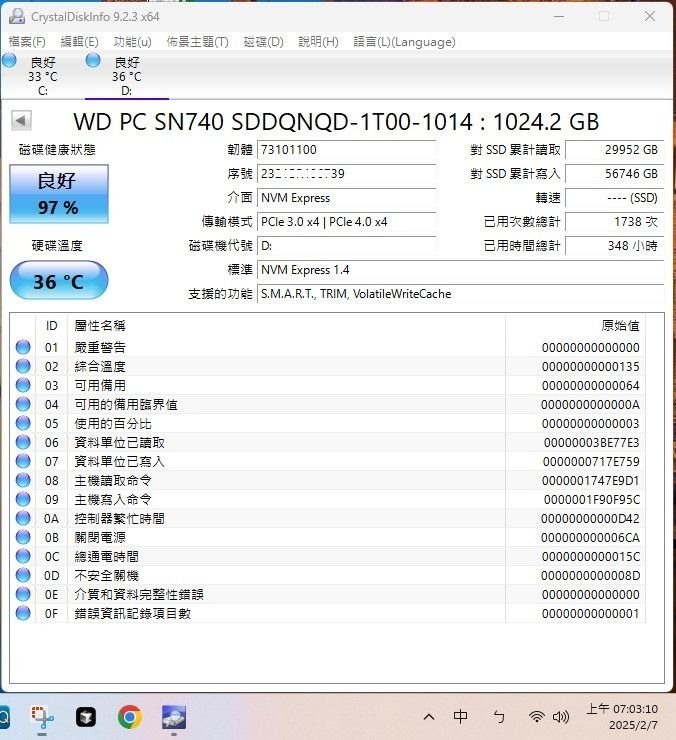Click status orb for 04 可用的備用臨界值
676x740 pixels.
coord(23,404)
